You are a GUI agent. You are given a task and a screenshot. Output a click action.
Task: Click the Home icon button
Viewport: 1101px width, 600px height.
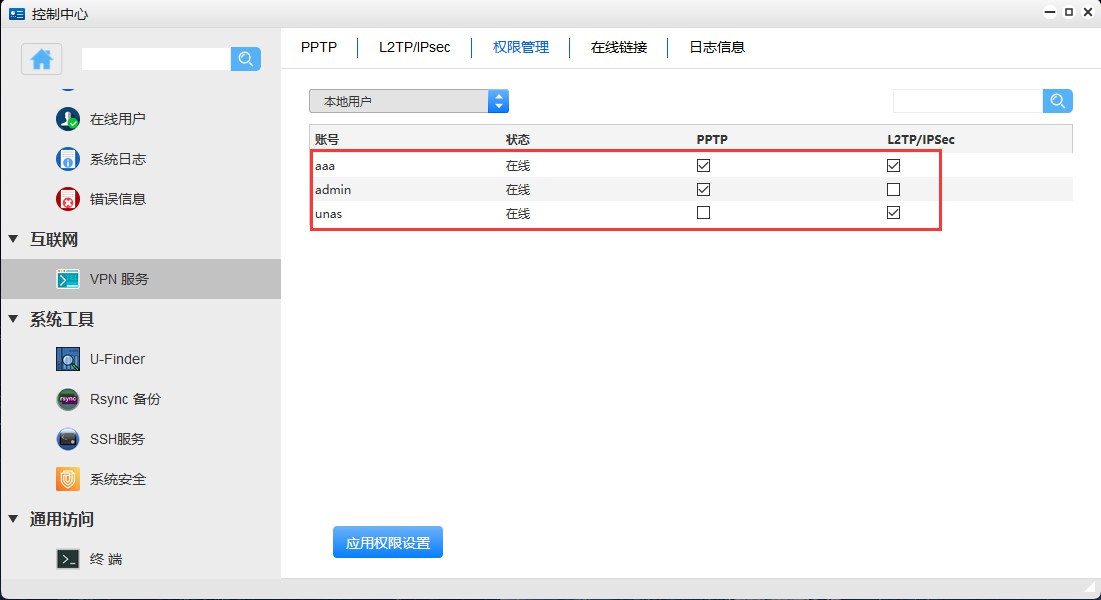click(x=42, y=59)
